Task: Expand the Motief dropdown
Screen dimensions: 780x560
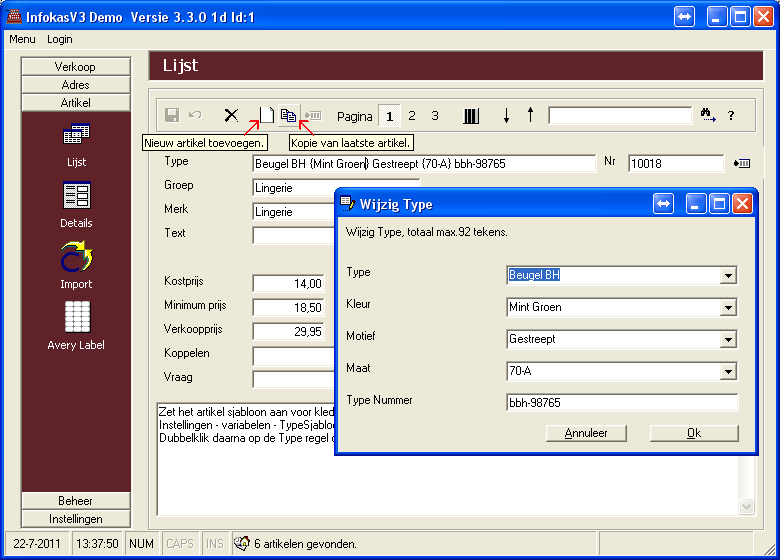Action: tap(729, 340)
